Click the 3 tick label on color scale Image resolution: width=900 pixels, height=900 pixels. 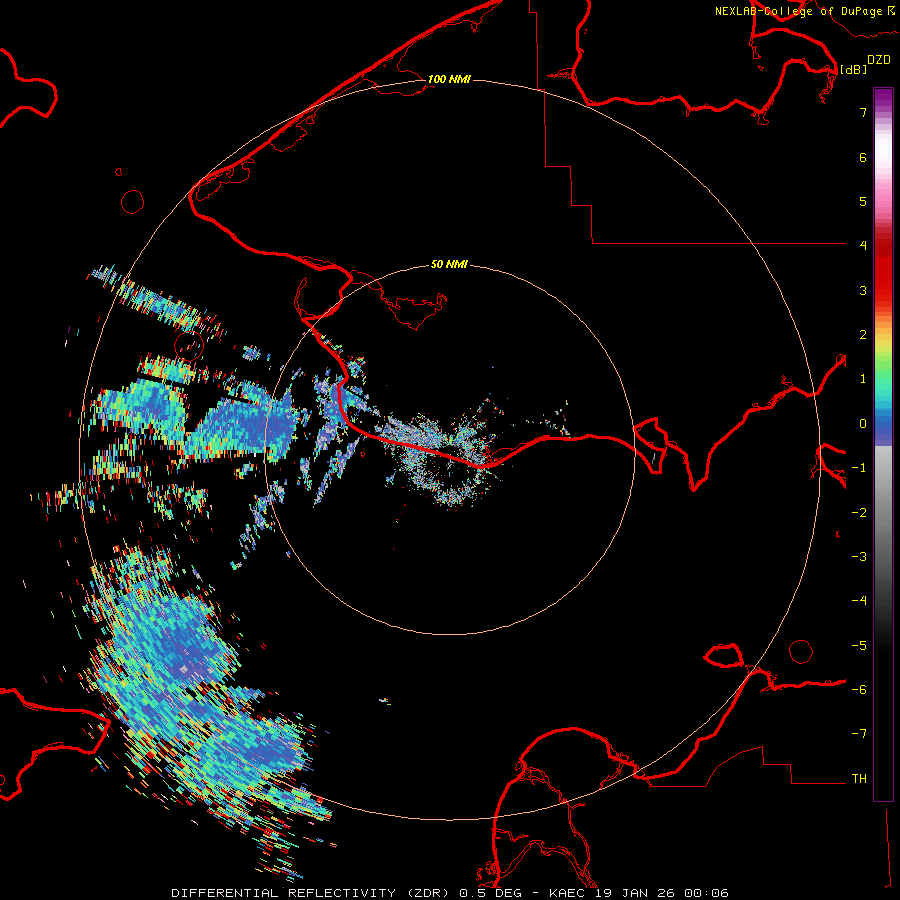[x=863, y=290]
